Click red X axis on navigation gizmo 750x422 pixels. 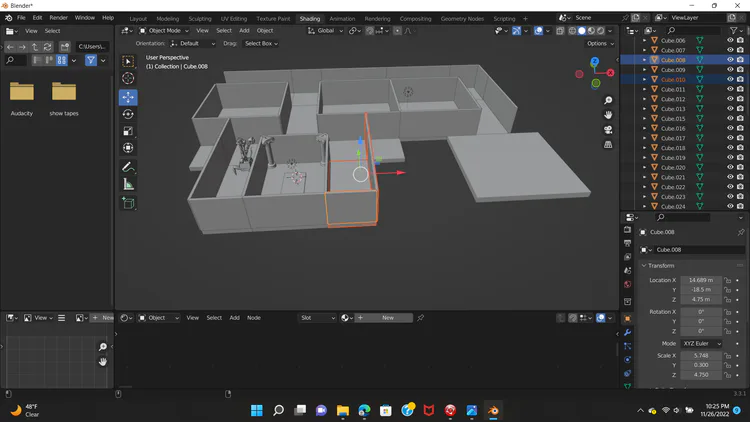[x=610, y=73]
